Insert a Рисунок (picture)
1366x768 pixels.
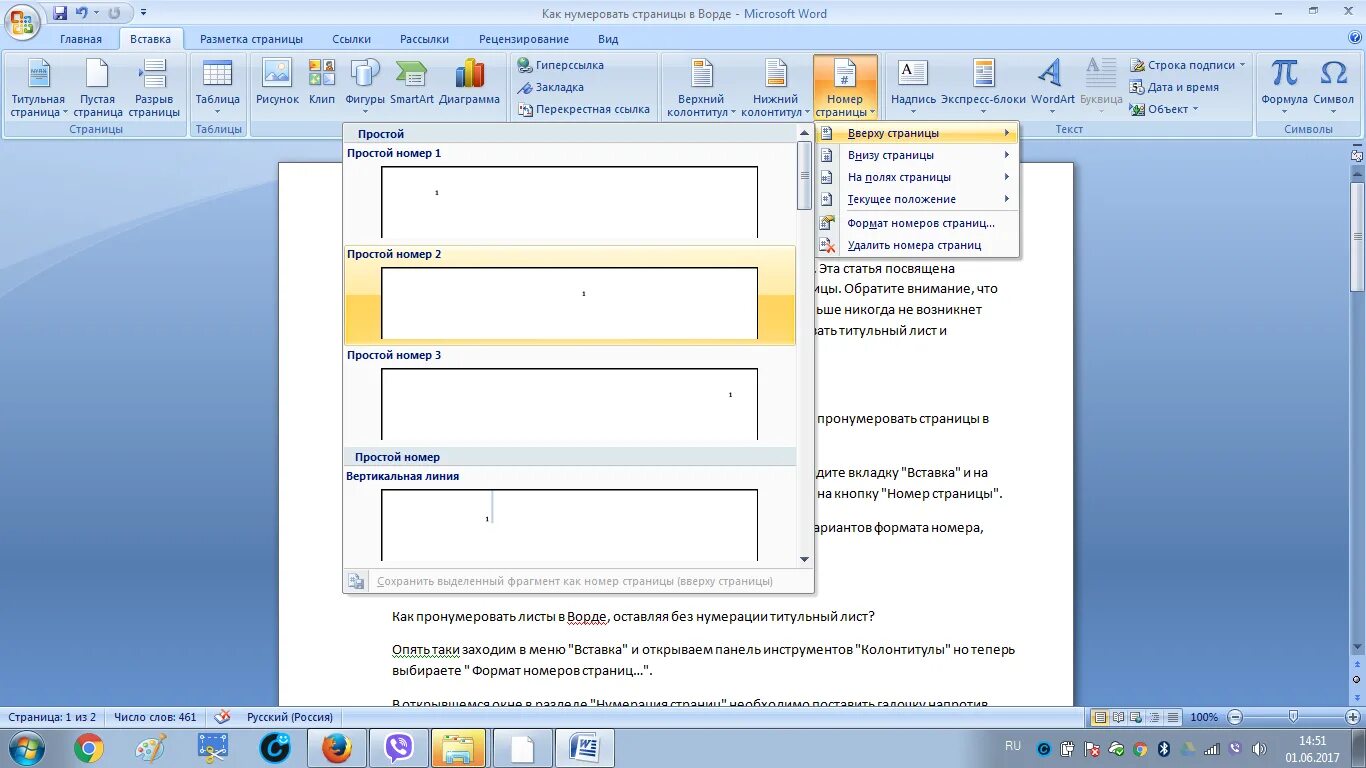pos(277,82)
